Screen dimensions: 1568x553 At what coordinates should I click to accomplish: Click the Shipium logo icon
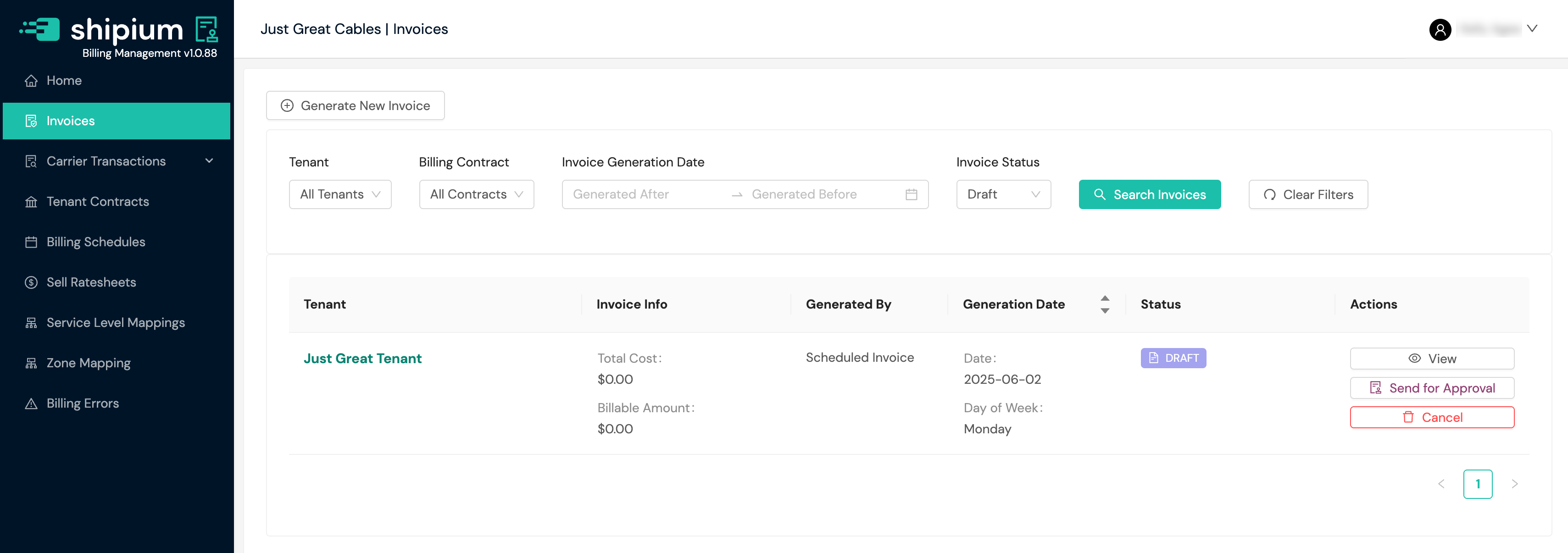(40, 29)
